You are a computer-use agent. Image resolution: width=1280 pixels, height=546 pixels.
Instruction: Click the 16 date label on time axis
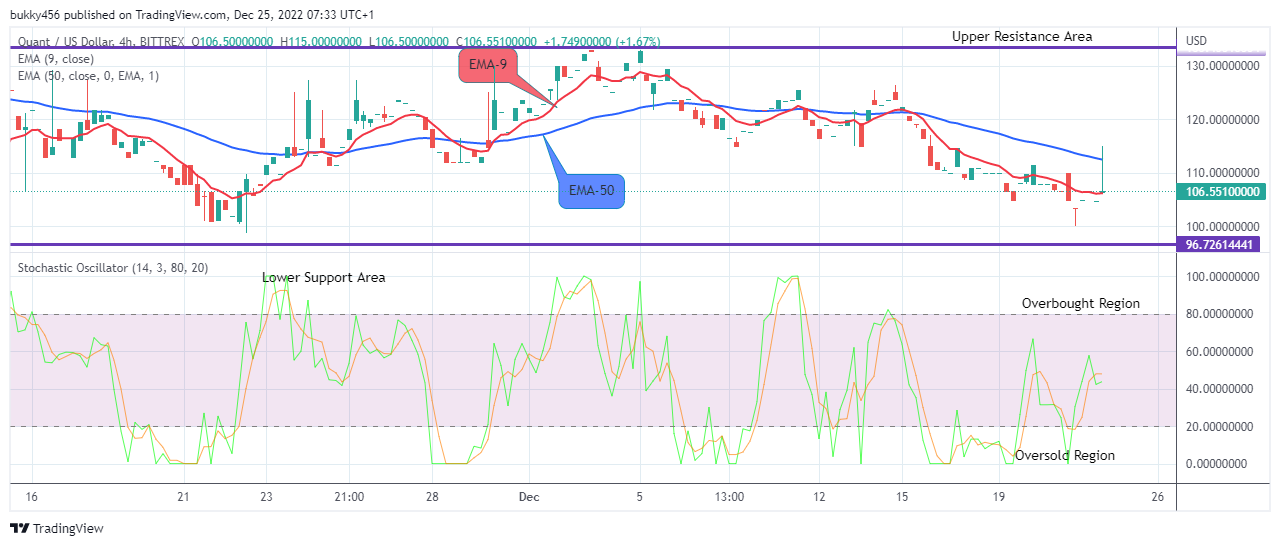31,497
